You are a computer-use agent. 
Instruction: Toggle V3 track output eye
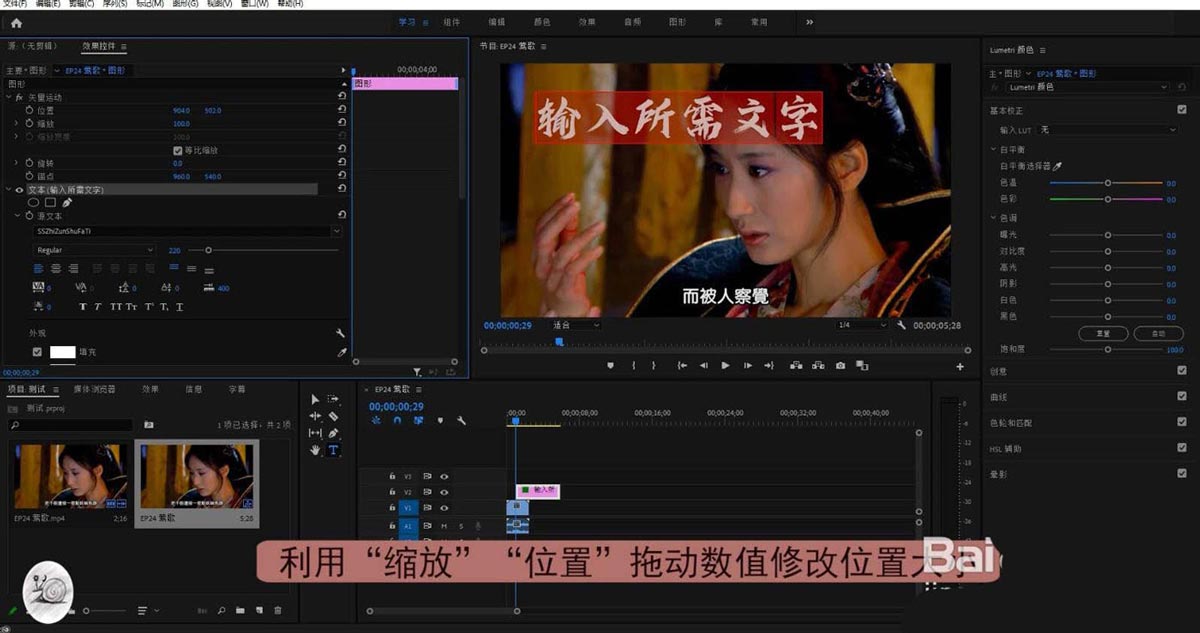click(x=444, y=476)
